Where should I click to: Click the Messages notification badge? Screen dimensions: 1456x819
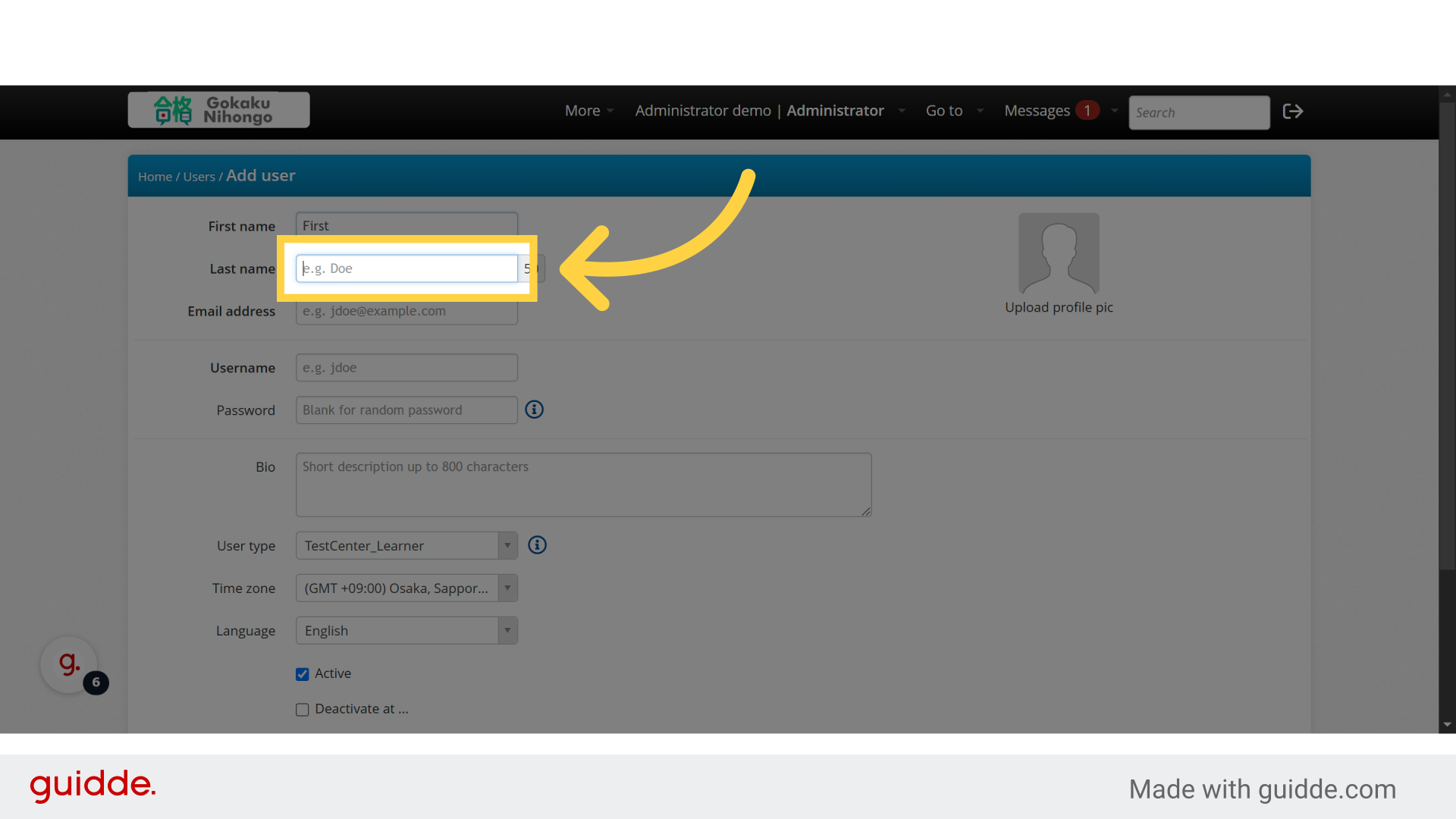pos(1087,111)
